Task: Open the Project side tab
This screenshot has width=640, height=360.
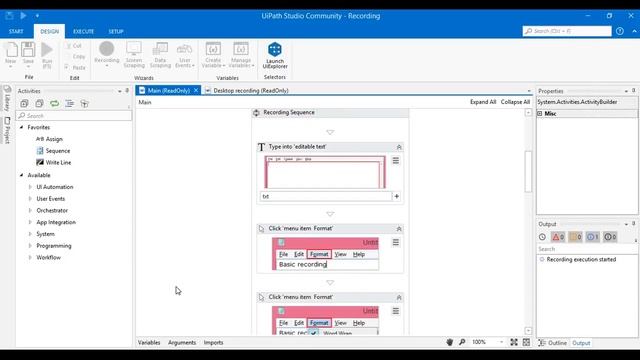Action: click(x=7, y=130)
